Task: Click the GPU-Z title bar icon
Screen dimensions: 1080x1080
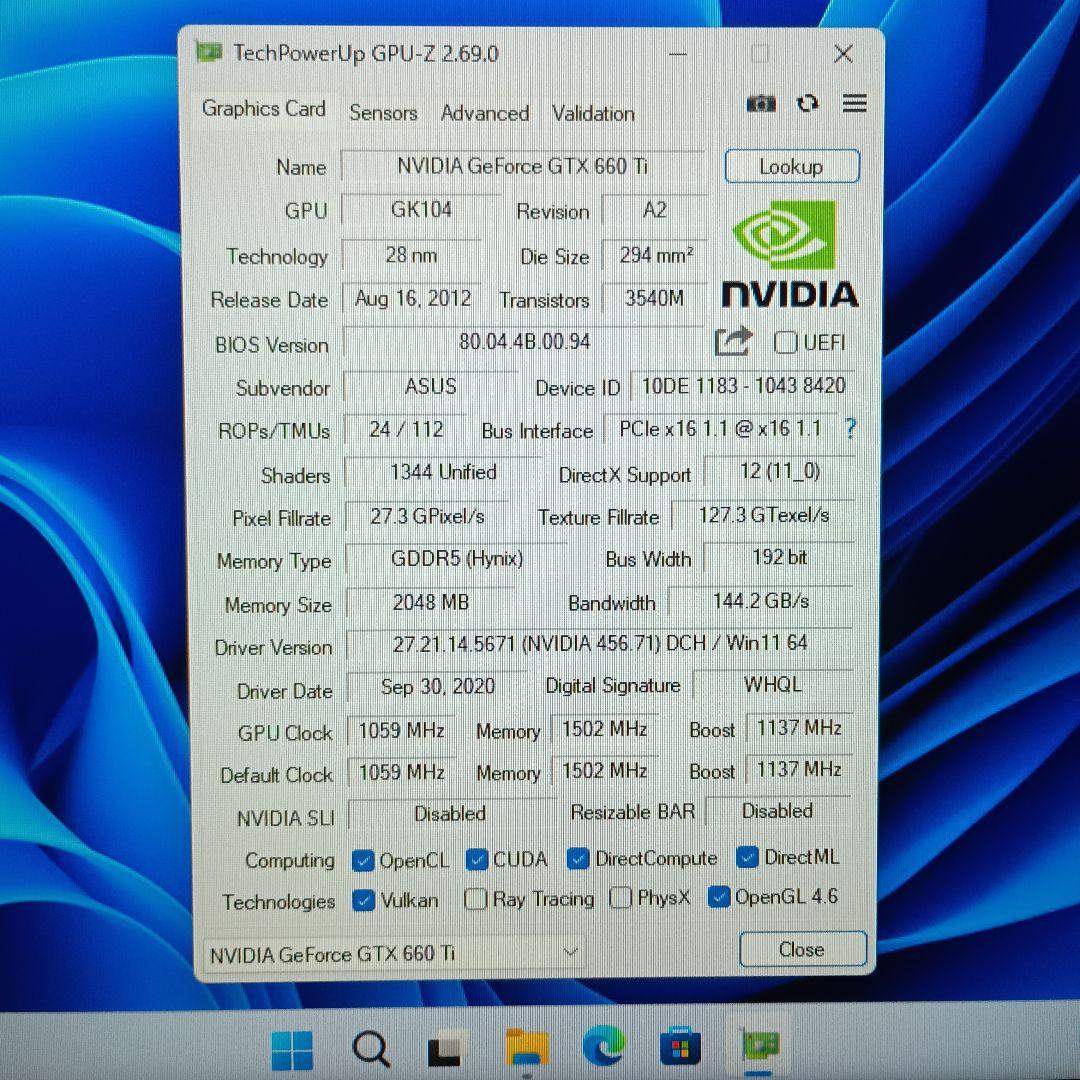Action: click(209, 52)
